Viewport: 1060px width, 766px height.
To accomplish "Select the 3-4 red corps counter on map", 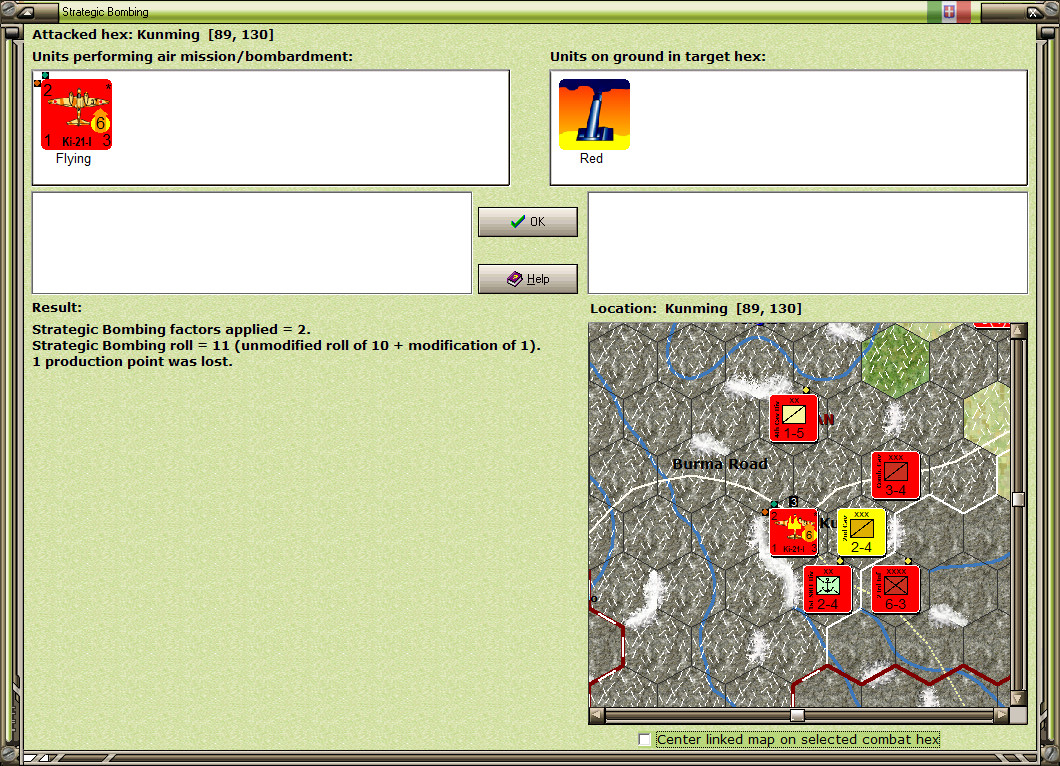I will pos(895,475).
